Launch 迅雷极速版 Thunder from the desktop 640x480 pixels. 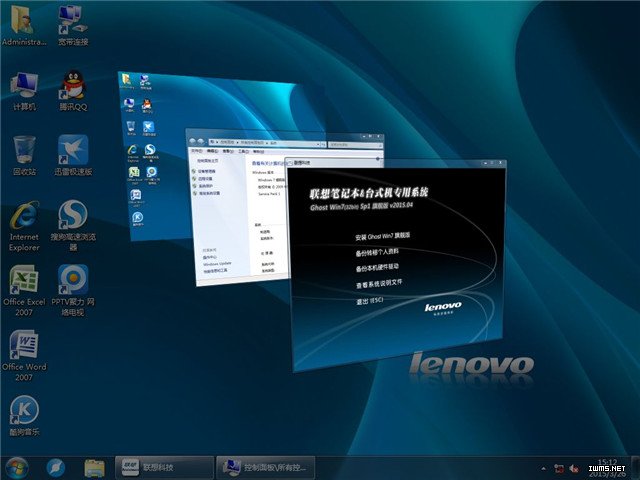click(x=73, y=156)
